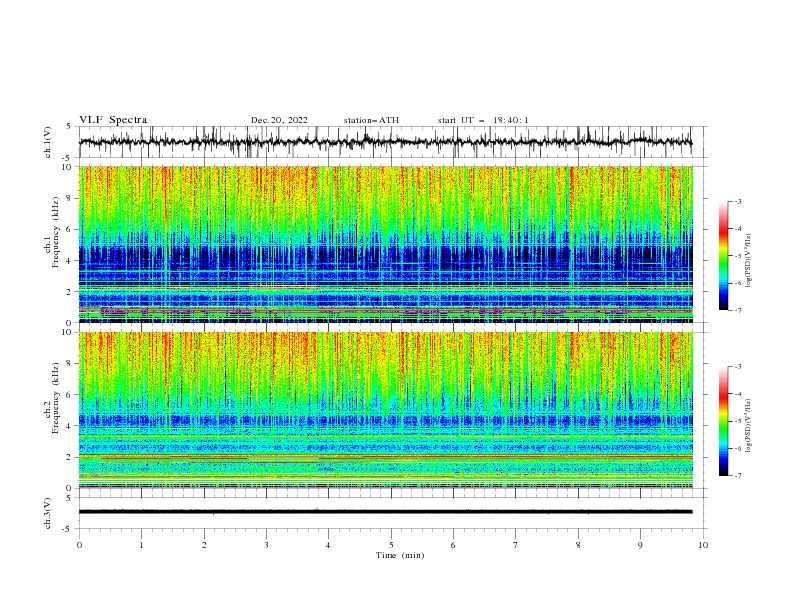Click ch.1 "Frequency (kHz)" axis label

click(55, 232)
